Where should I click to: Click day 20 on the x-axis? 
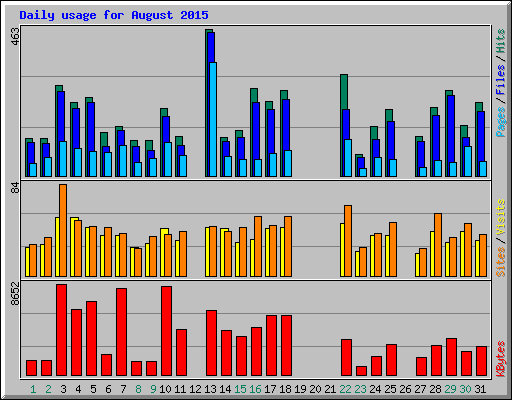(315, 389)
